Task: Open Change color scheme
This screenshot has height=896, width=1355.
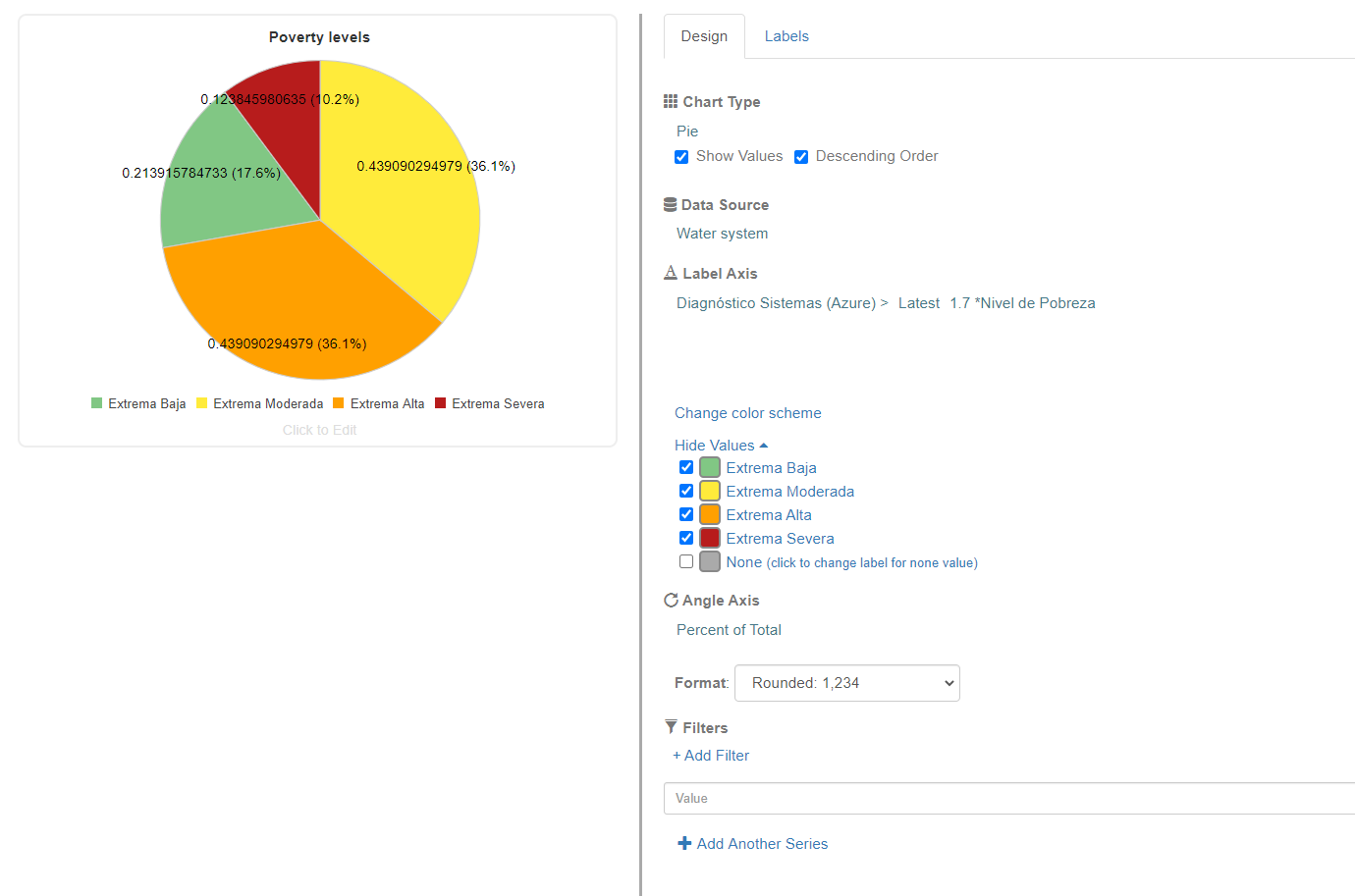Action: tap(748, 413)
